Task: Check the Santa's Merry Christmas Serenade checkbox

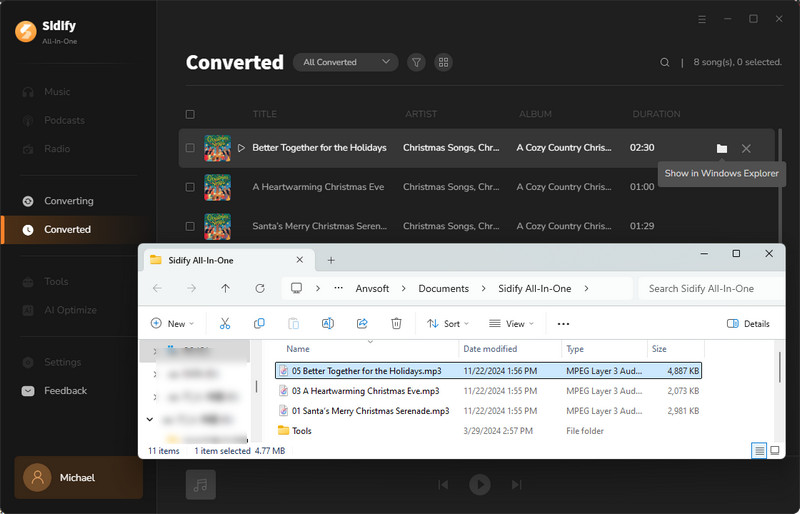Action: point(190,226)
